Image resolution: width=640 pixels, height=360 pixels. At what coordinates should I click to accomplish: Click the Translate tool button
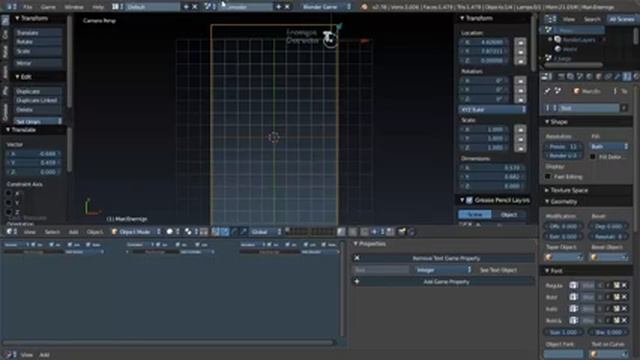(38, 32)
